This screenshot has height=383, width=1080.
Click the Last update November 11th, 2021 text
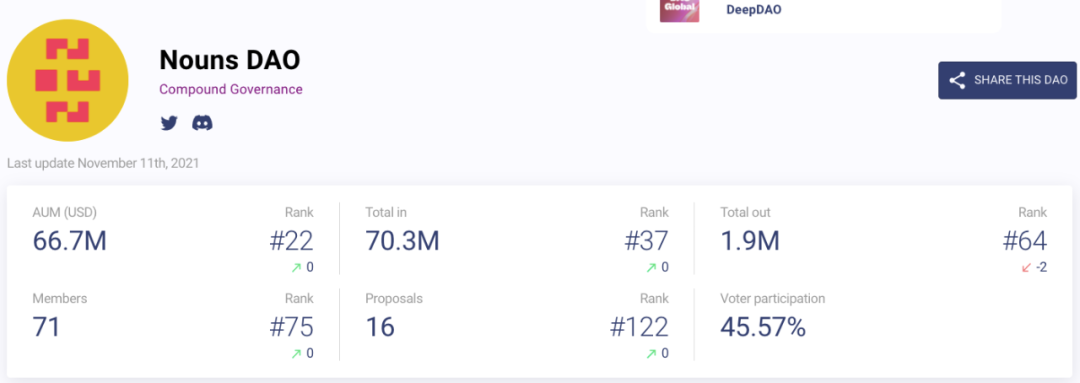(103, 163)
